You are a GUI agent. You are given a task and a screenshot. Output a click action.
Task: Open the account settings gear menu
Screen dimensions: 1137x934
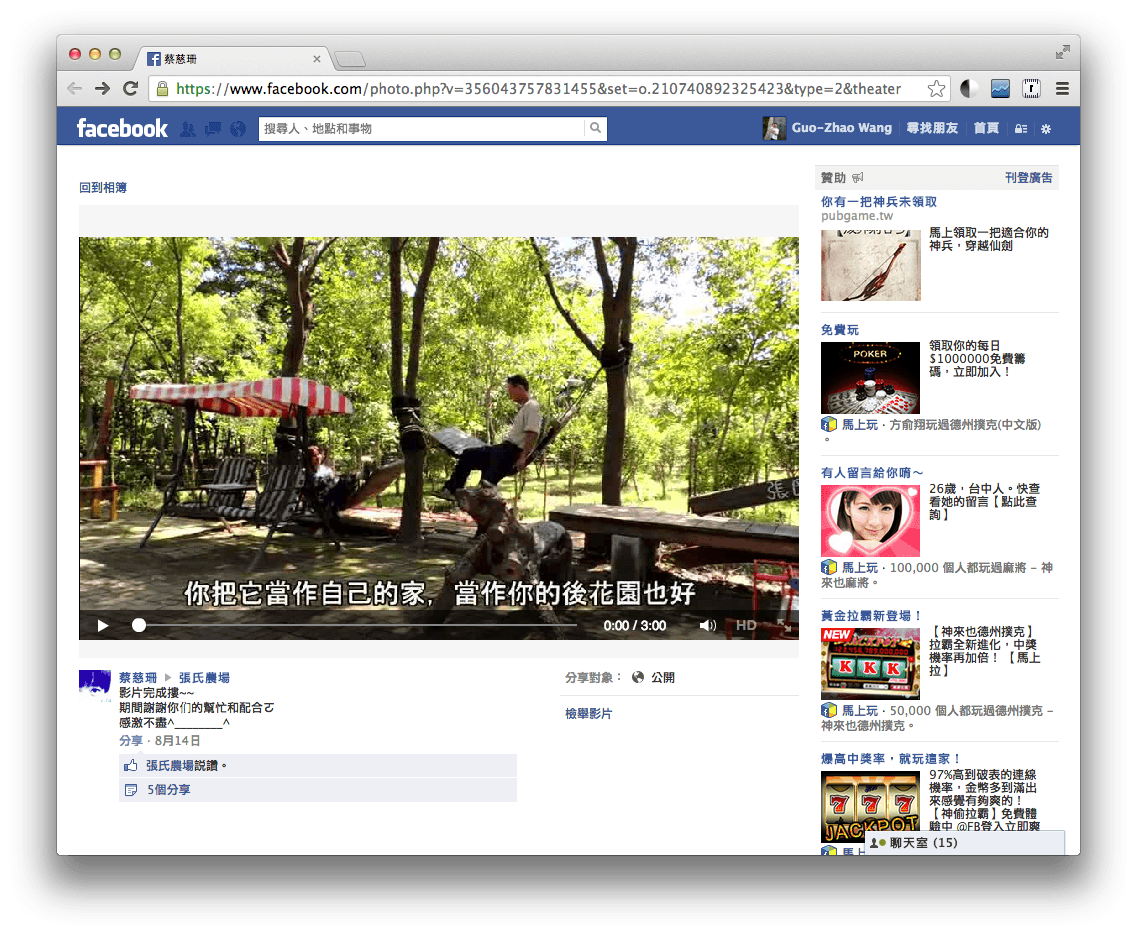[1046, 129]
